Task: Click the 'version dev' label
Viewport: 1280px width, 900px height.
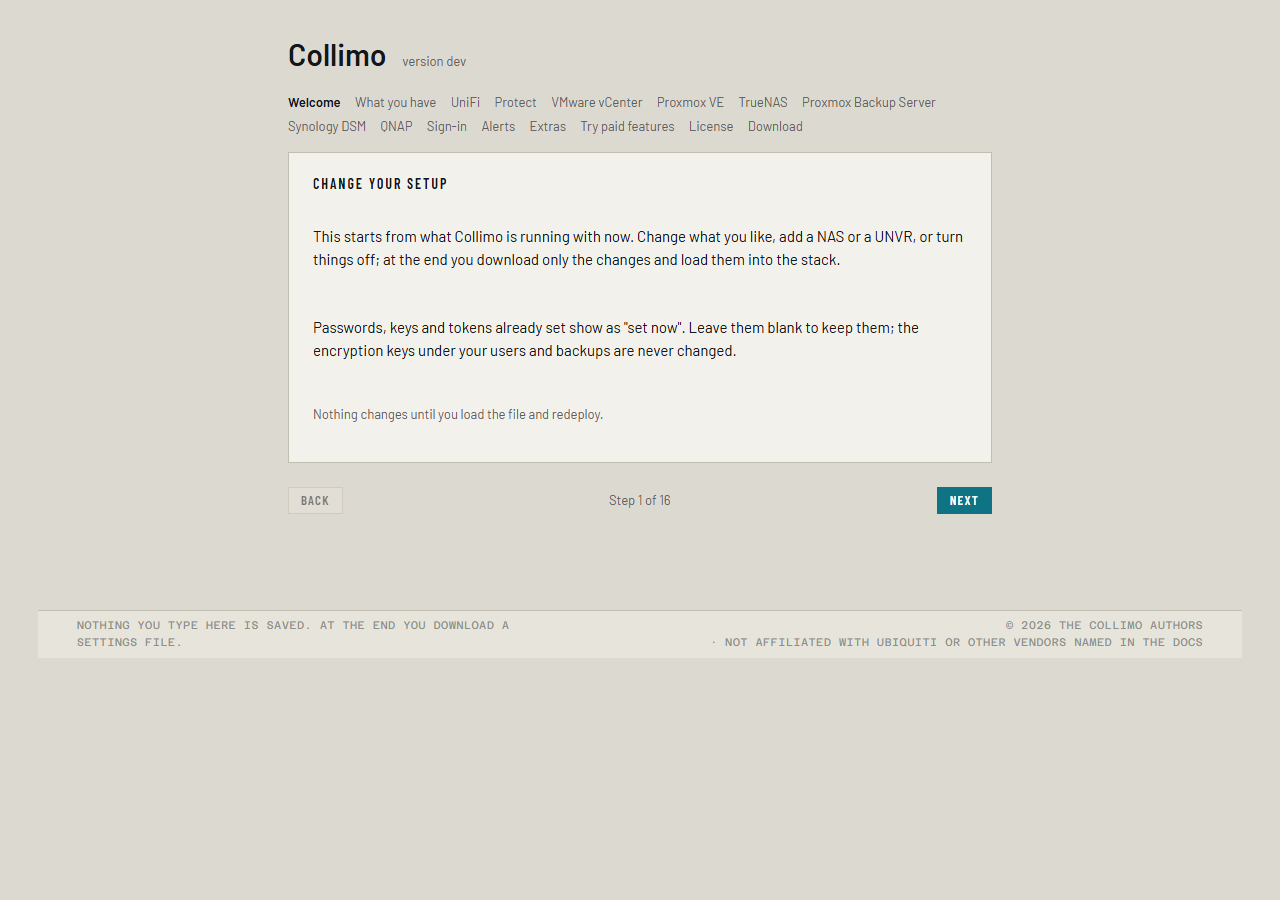Action: (x=434, y=61)
